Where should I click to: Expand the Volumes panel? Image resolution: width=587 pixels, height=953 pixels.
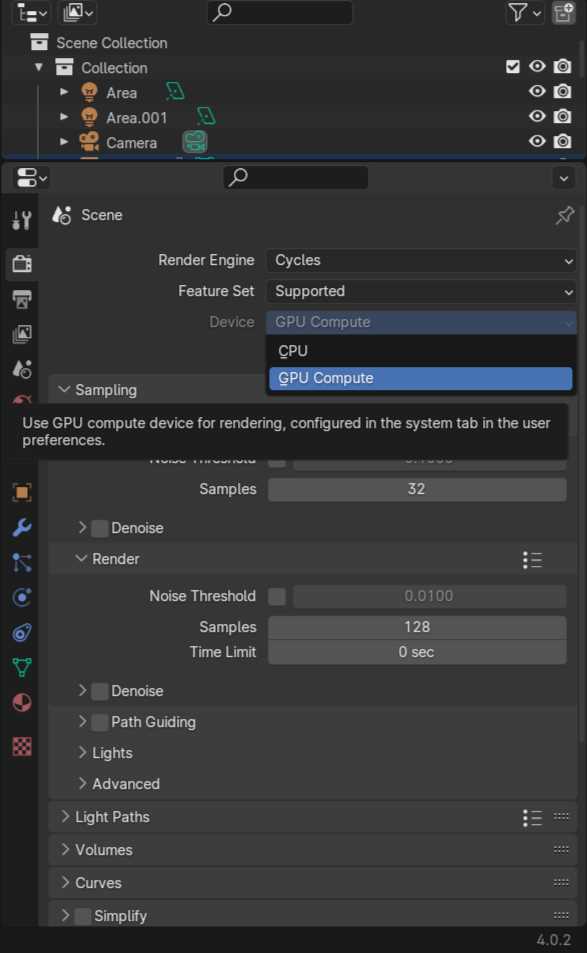(x=65, y=849)
